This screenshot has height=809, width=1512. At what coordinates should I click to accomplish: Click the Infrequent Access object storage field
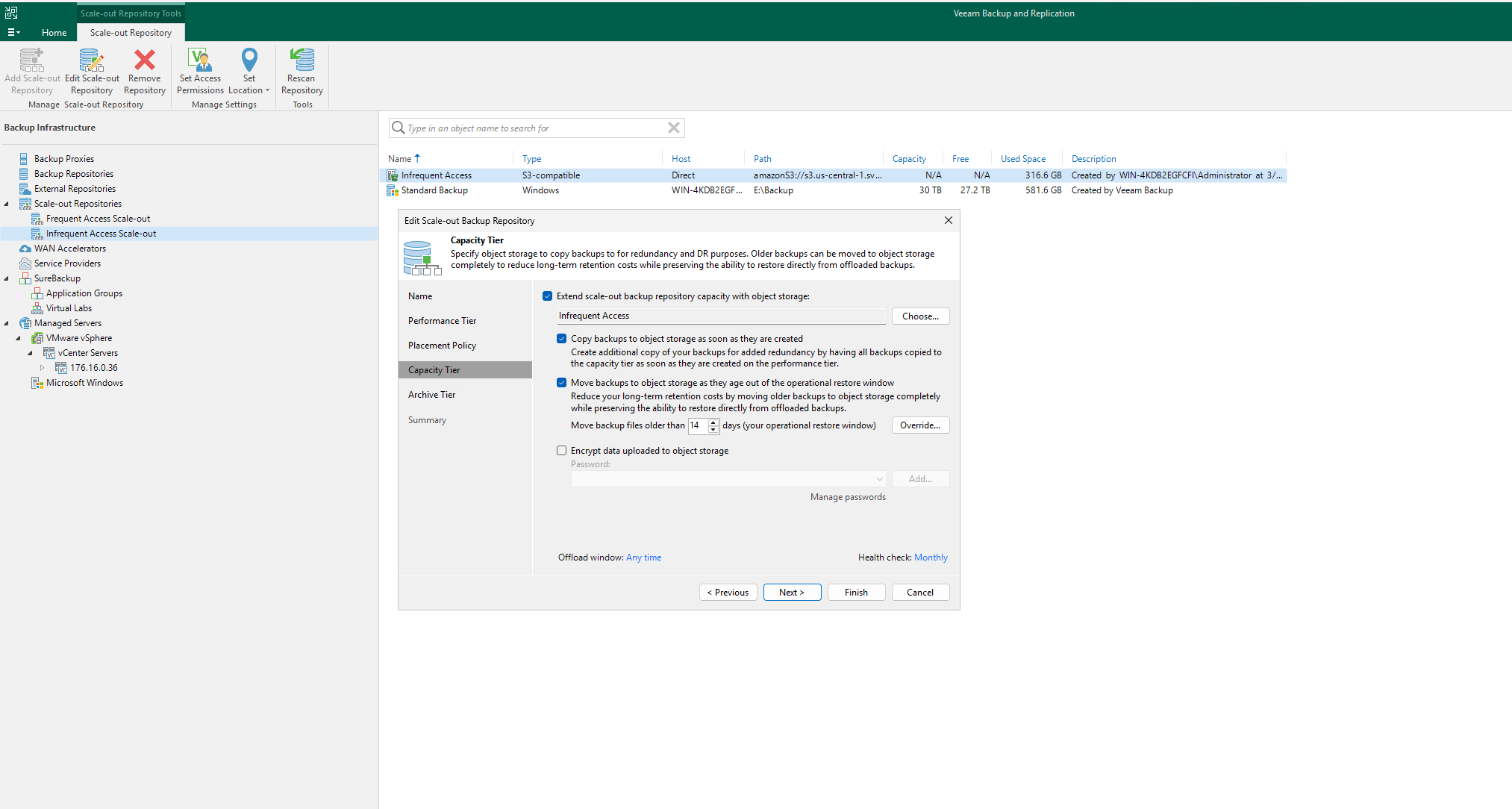721,316
